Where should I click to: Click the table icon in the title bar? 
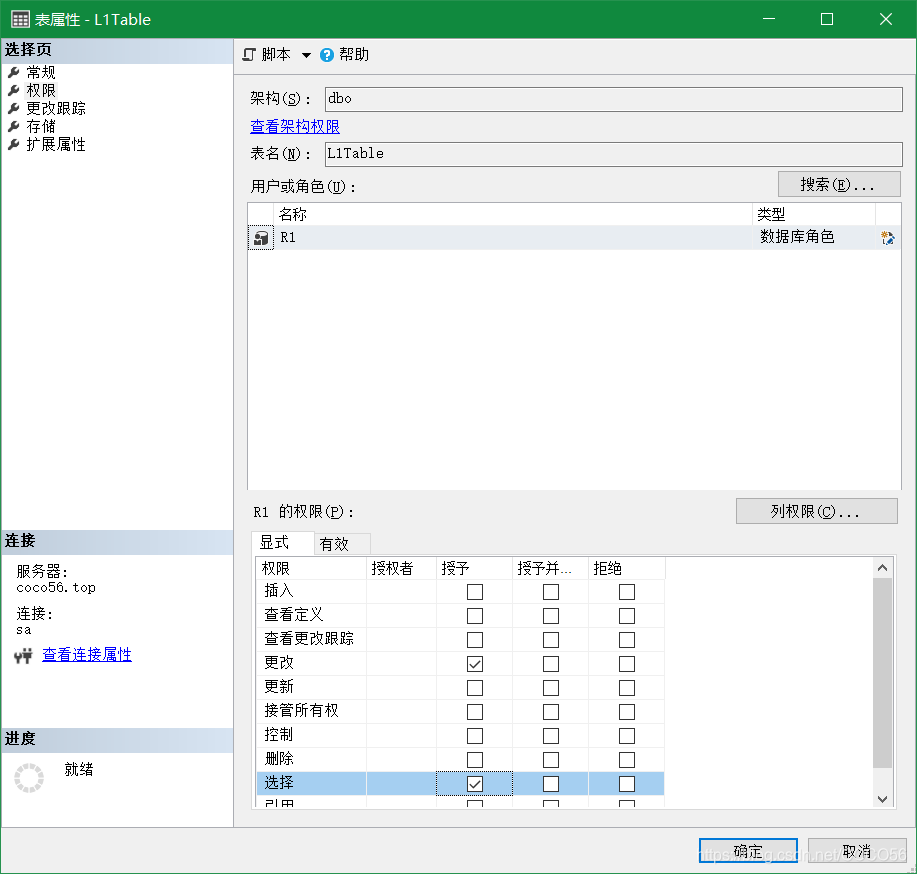pos(18,18)
